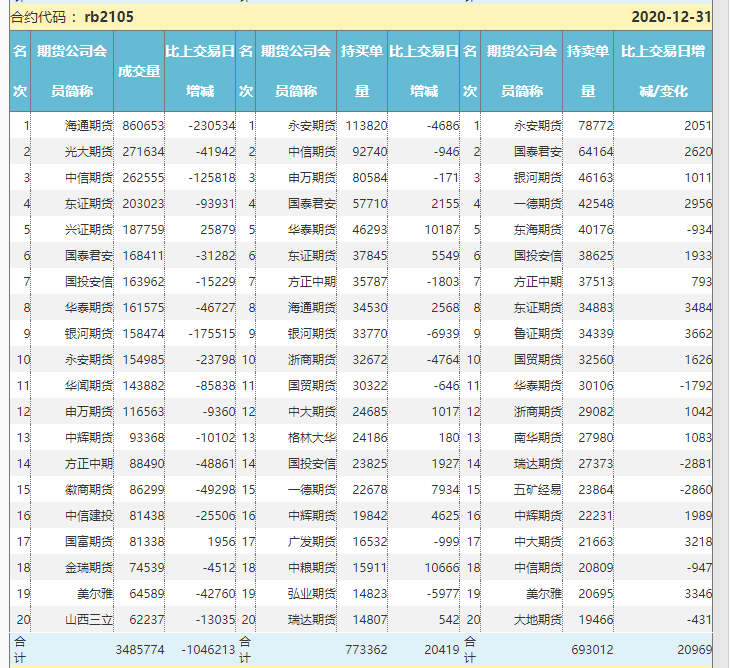
Task: Click long position change 10187
Action: click(442, 230)
